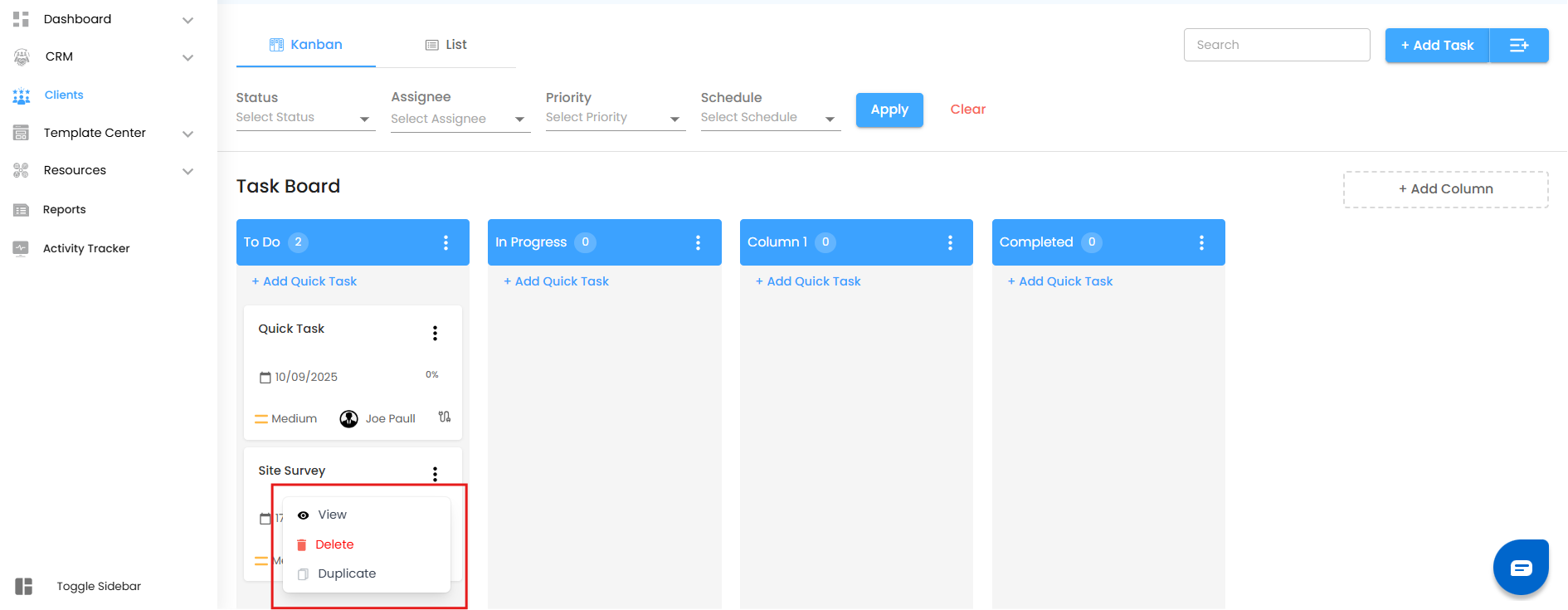Viewport: 1568px width, 610px height.
Task: Switch to the Kanban tab
Action: click(x=306, y=45)
